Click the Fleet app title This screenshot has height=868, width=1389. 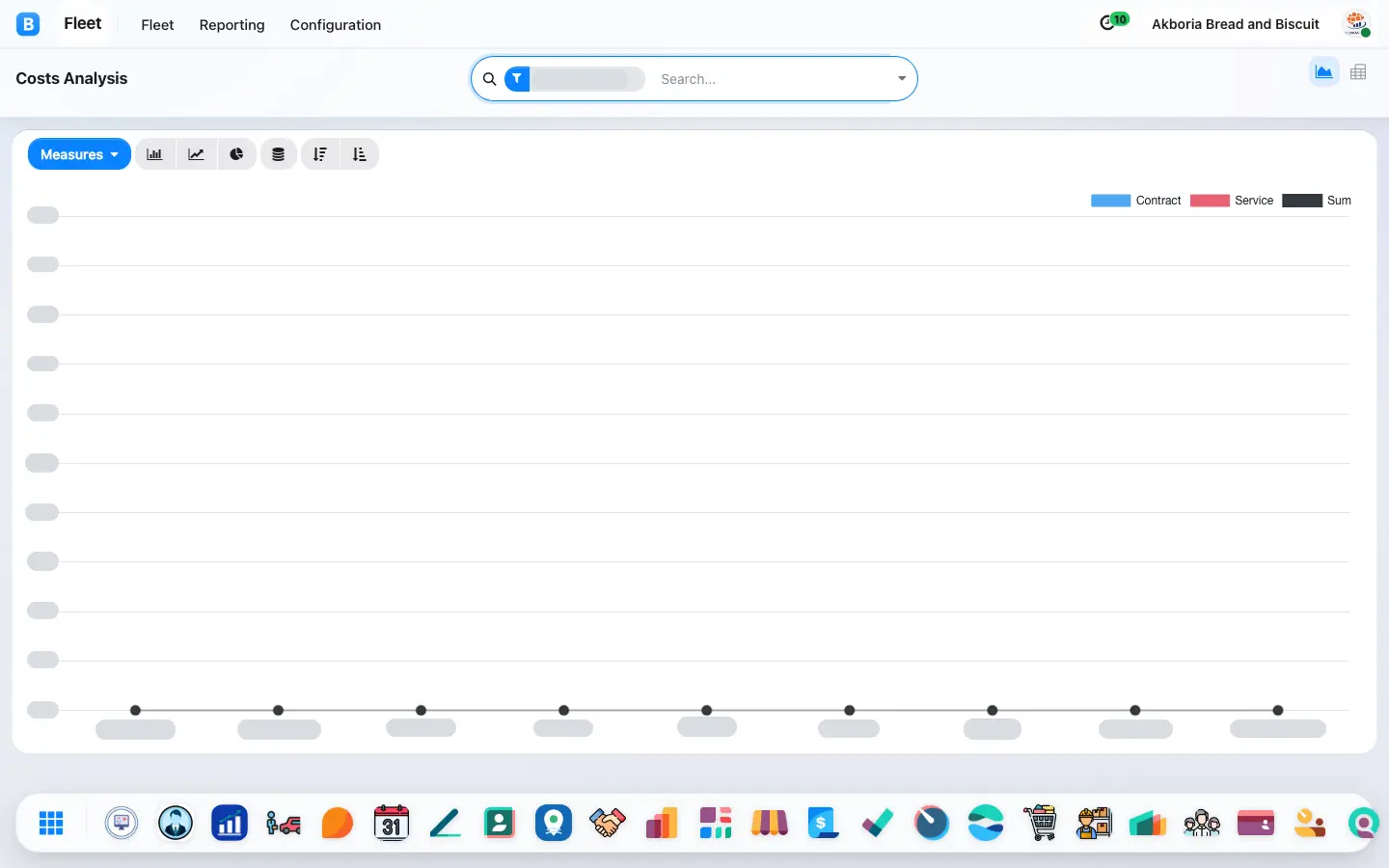pos(83,24)
